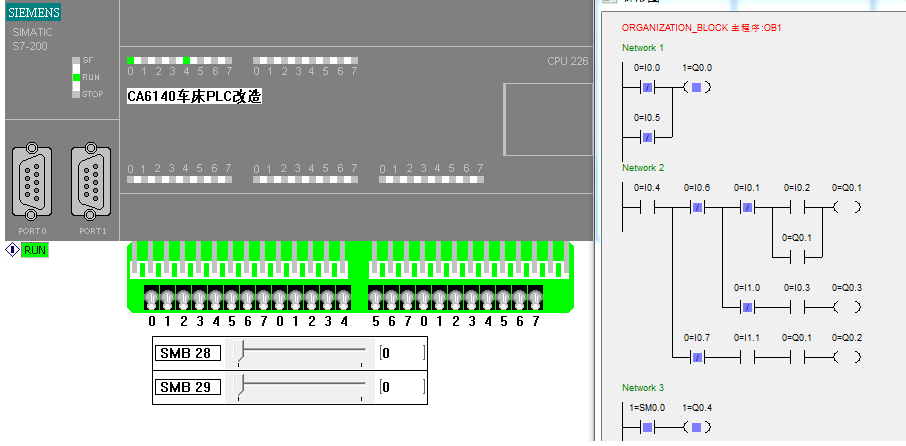Screen dimensions: 906x446
Task: Click the I1.0 normally-closed contact
Action: 747,307
